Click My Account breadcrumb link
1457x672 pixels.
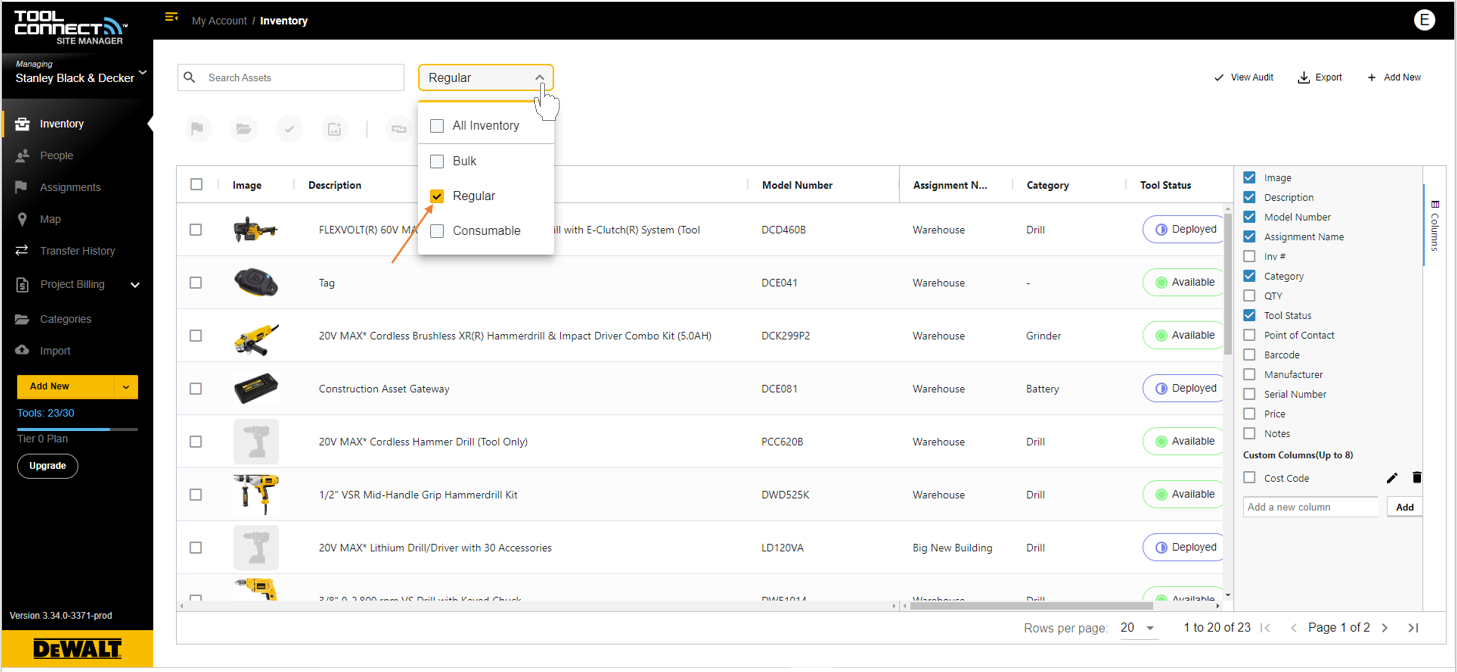[219, 21]
